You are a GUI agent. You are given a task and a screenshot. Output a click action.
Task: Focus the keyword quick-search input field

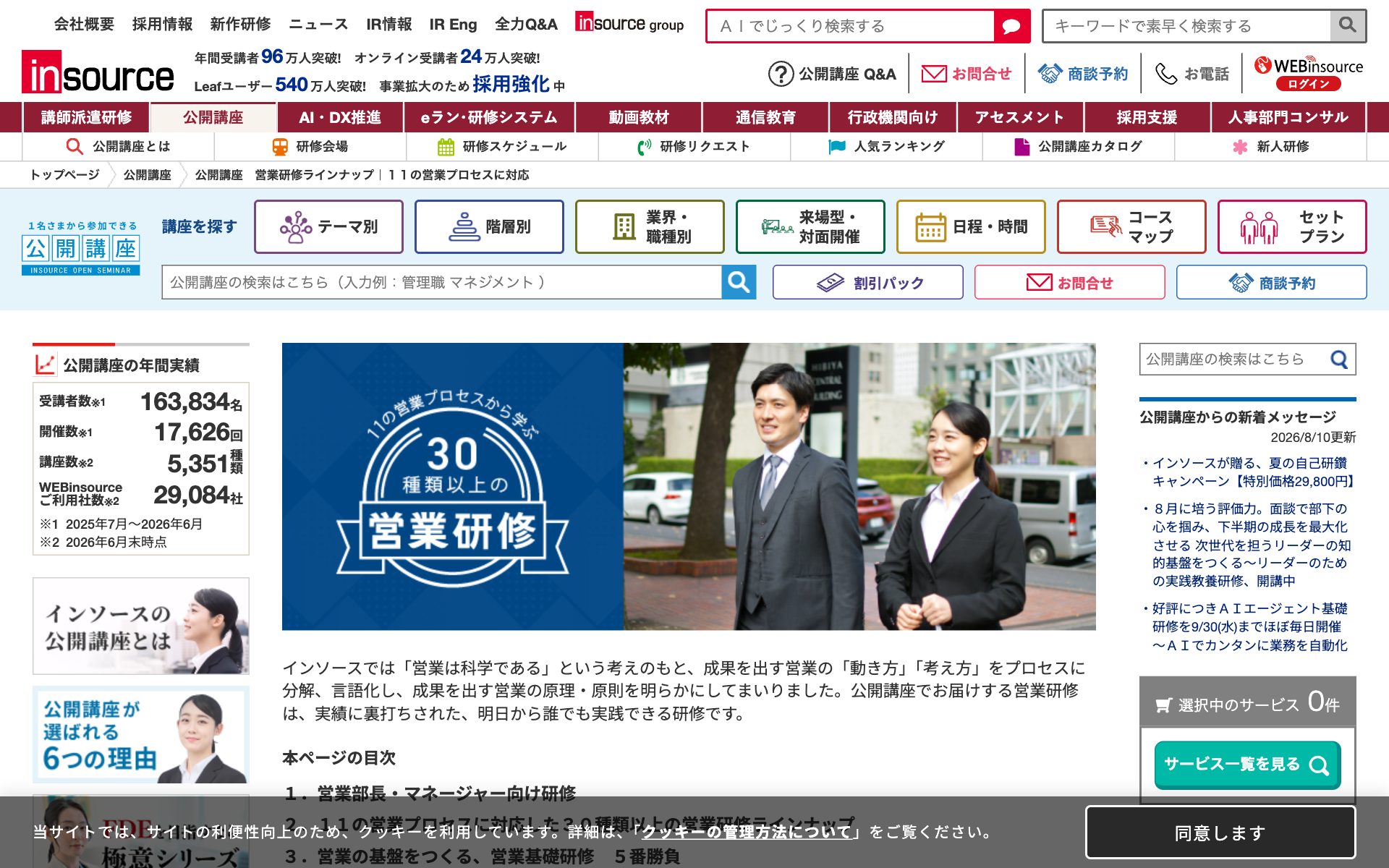click(1186, 26)
